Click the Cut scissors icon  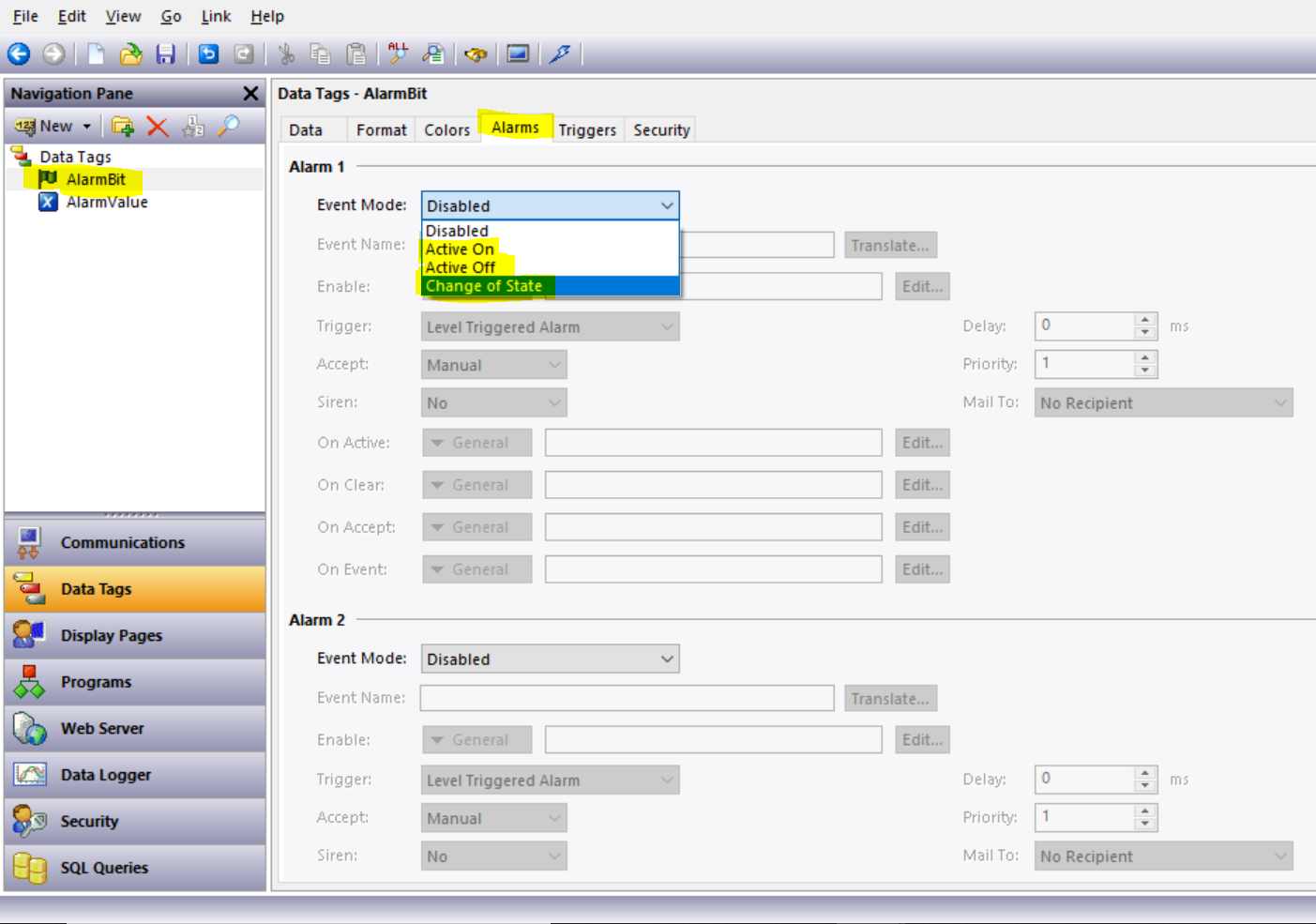286,54
